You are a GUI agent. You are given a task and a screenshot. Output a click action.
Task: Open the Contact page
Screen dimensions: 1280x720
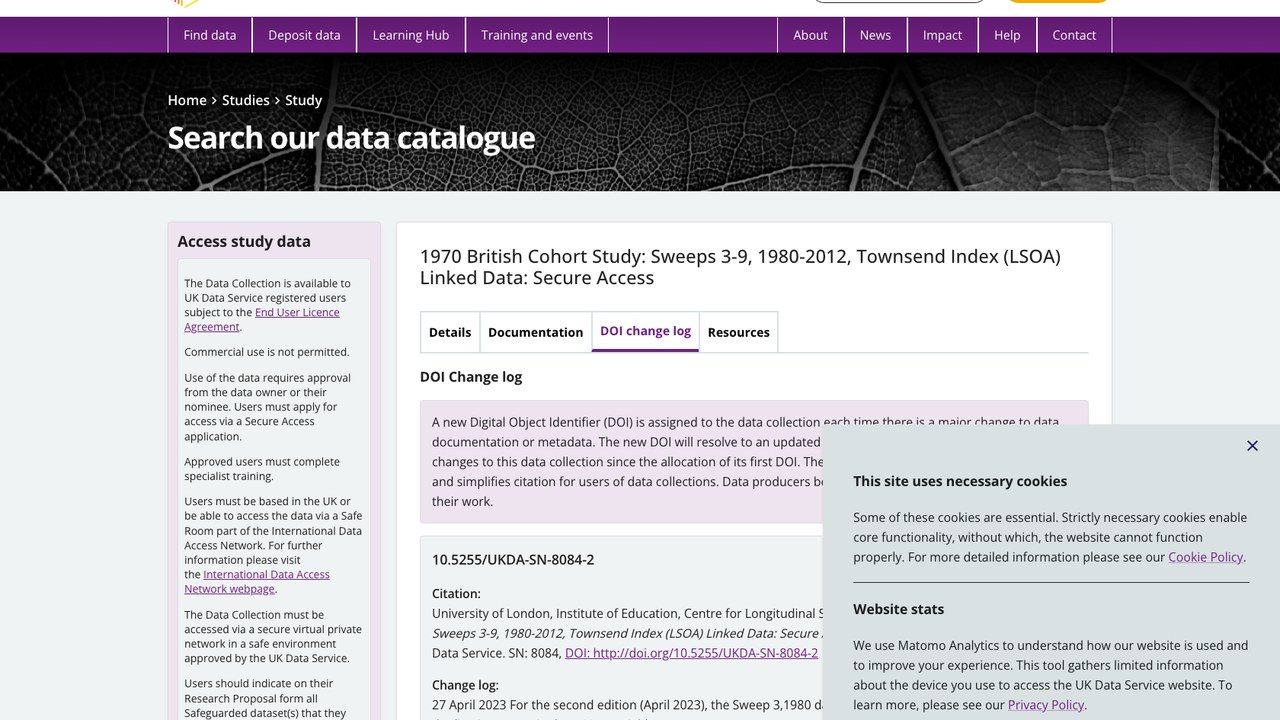click(x=1074, y=35)
